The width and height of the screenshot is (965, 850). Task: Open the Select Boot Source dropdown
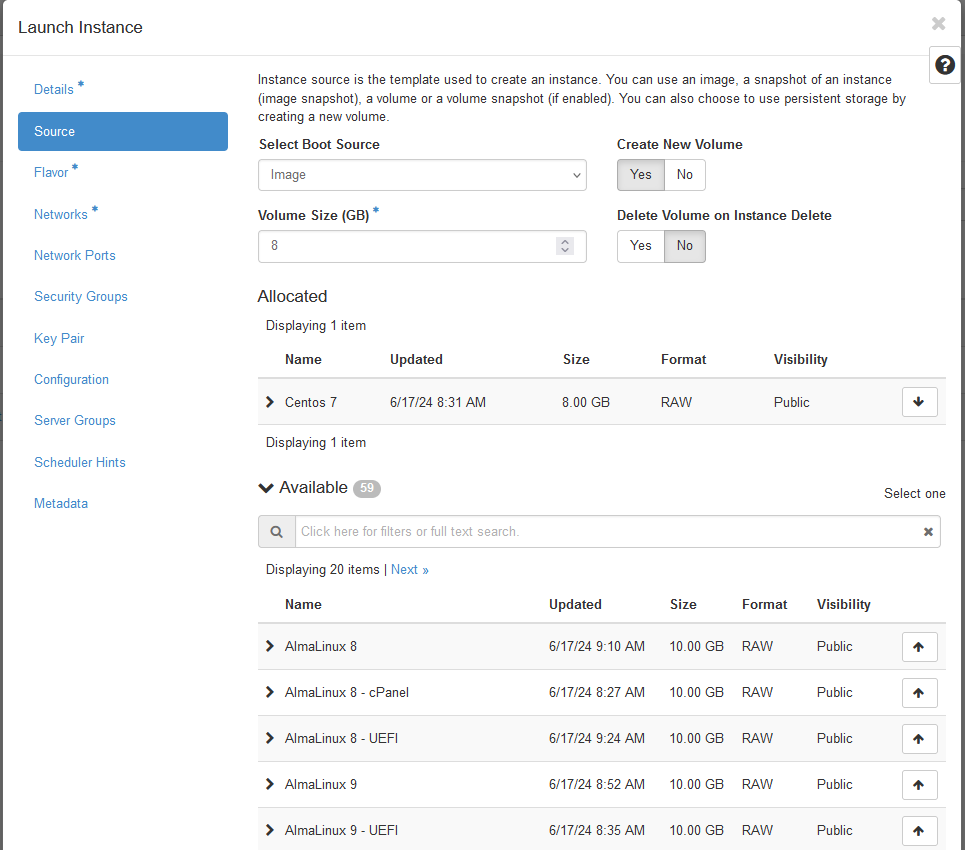(x=422, y=175)
